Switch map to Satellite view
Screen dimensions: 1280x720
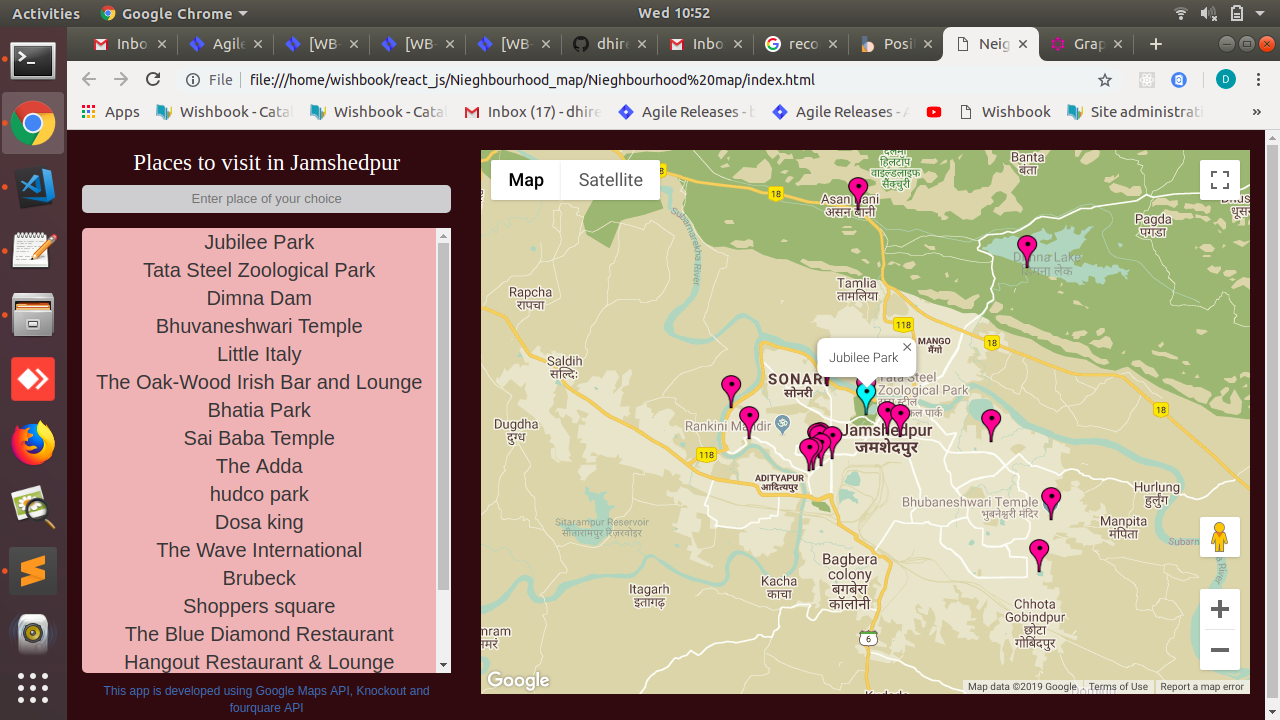(x=610, y=180)
